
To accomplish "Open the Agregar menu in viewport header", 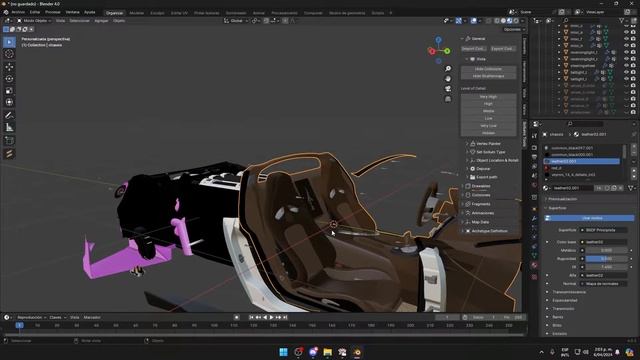I will [x=101, y=20].
